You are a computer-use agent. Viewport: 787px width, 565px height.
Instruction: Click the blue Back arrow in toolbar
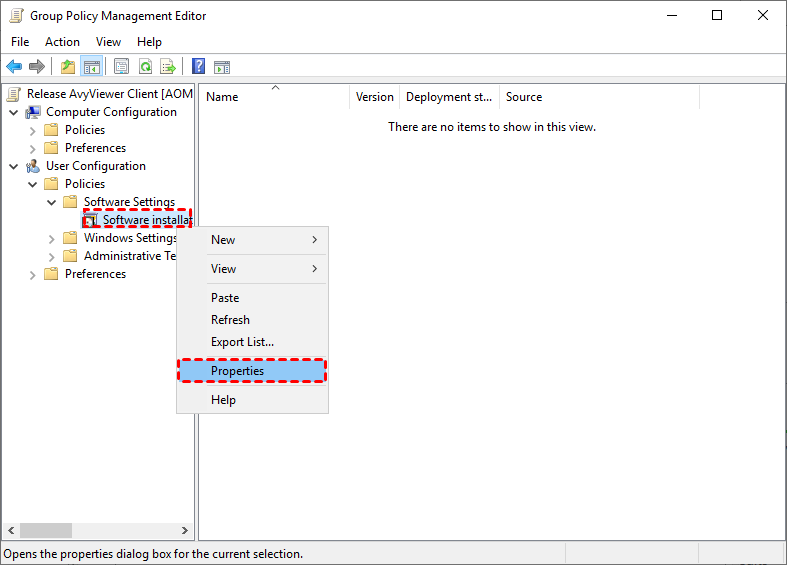[x=14, y=67]
